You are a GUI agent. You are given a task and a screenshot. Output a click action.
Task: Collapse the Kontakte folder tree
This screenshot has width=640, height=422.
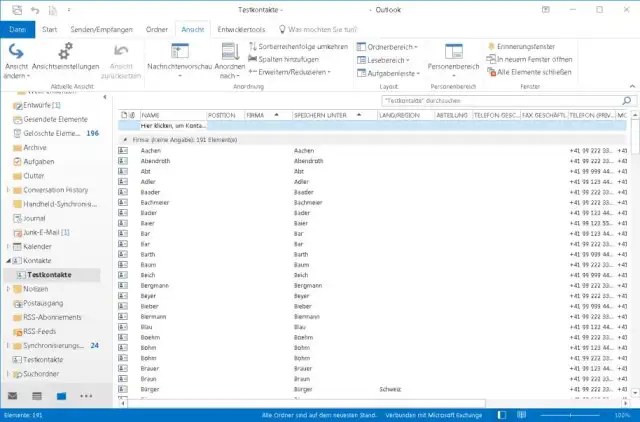(9, 260)
